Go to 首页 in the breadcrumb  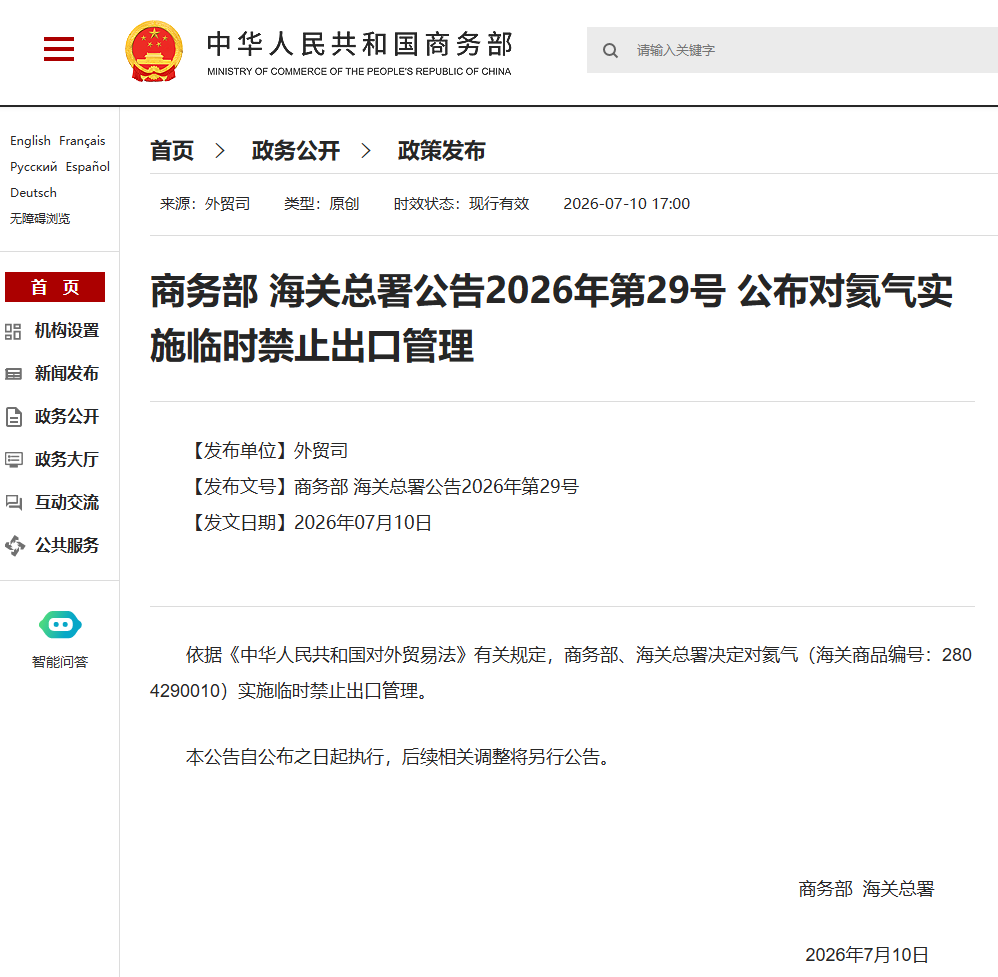coord(172,151)
